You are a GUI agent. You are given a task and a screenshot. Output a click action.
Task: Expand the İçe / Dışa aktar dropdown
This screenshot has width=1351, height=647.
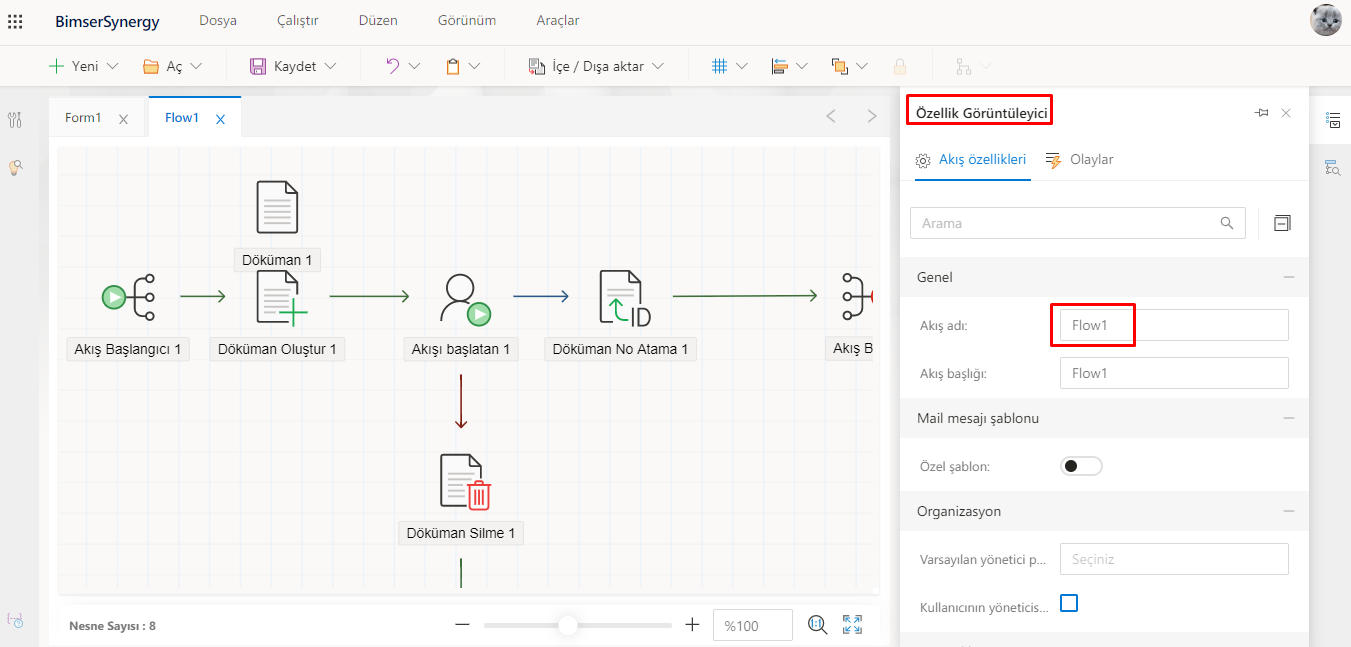pos(658,66)
